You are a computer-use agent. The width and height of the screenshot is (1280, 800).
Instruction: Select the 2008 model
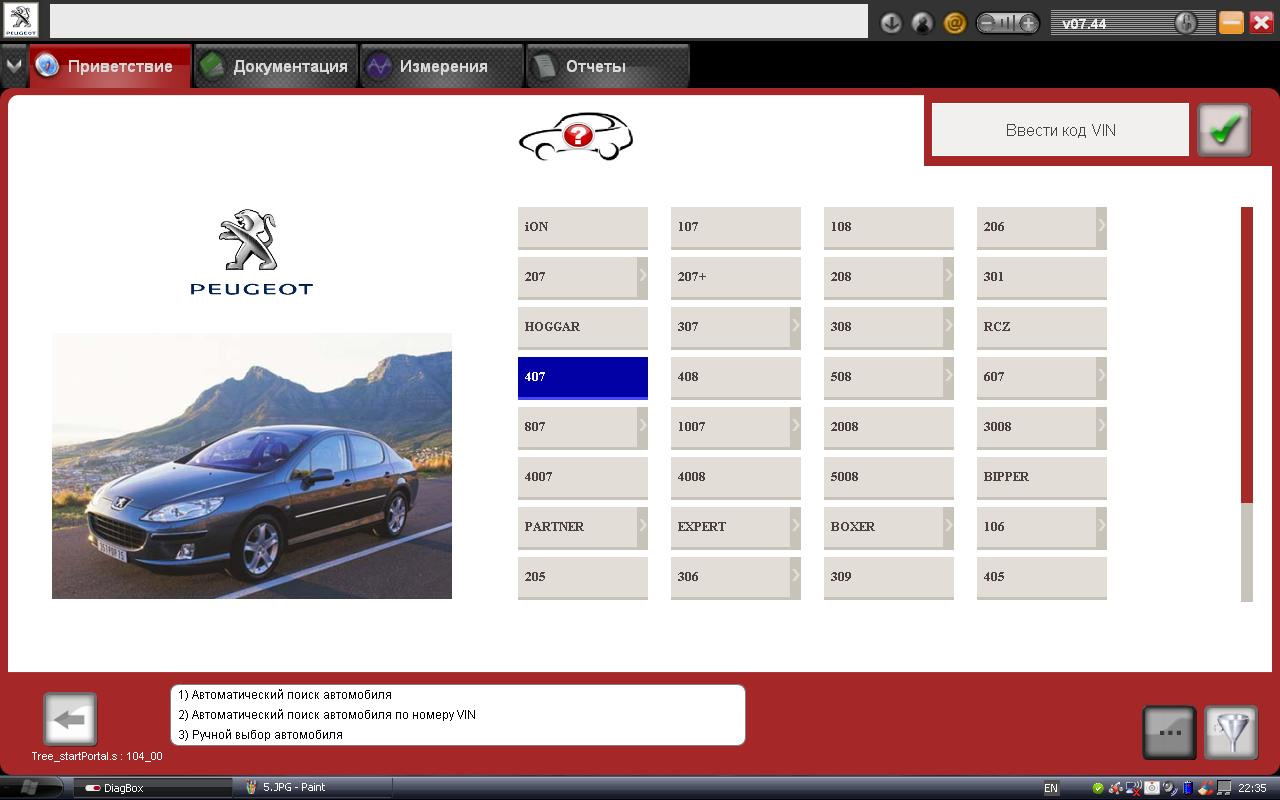click(x=889, y=427)
